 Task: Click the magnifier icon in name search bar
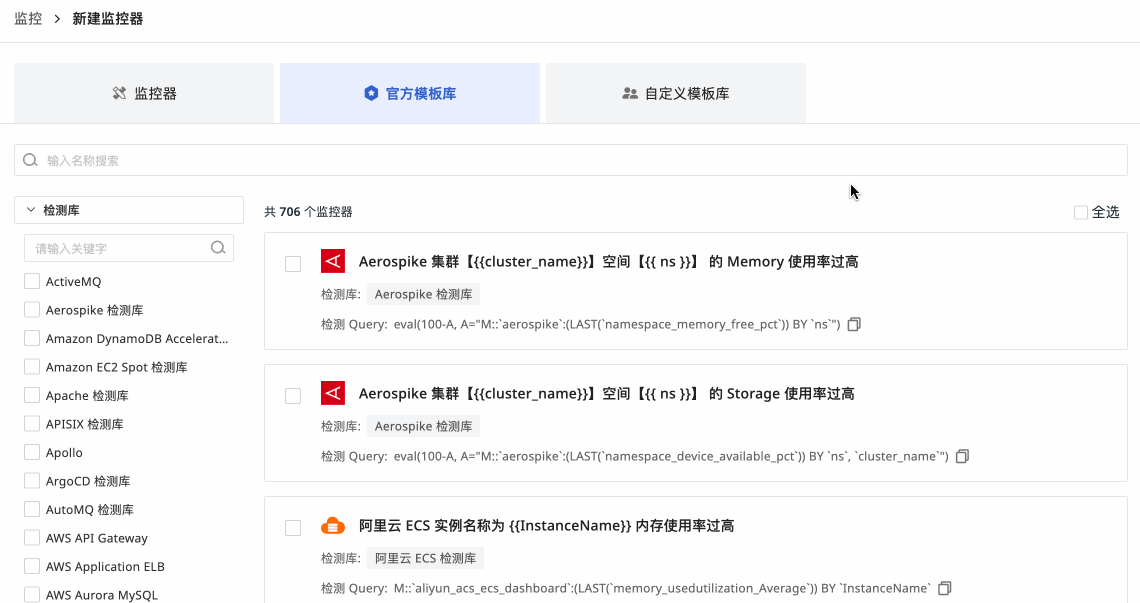click(31, 160)
